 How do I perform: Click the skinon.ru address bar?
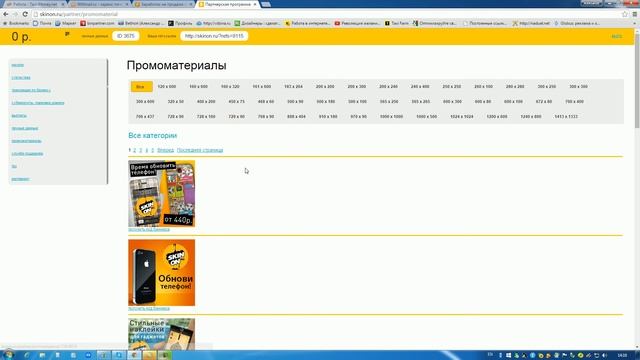pyautogui.click(x=327, y=14)
